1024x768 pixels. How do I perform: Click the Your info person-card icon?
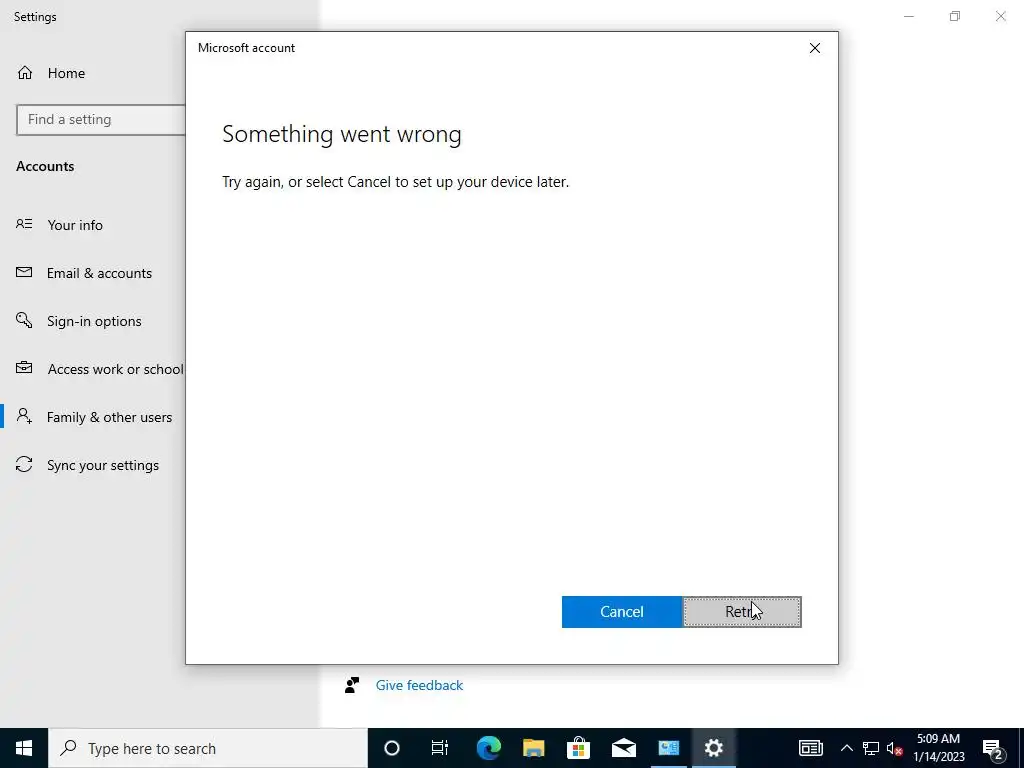click(x=24, y=224)
